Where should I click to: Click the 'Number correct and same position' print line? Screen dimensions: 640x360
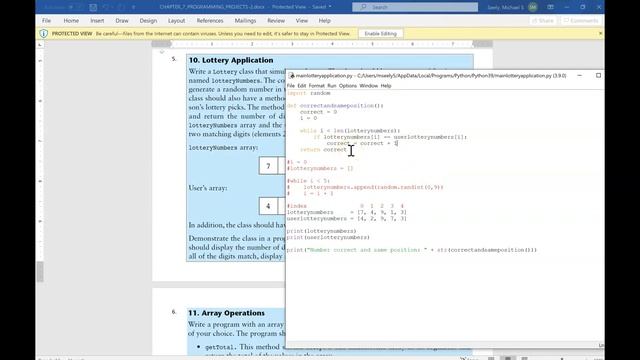pos(412,250)
